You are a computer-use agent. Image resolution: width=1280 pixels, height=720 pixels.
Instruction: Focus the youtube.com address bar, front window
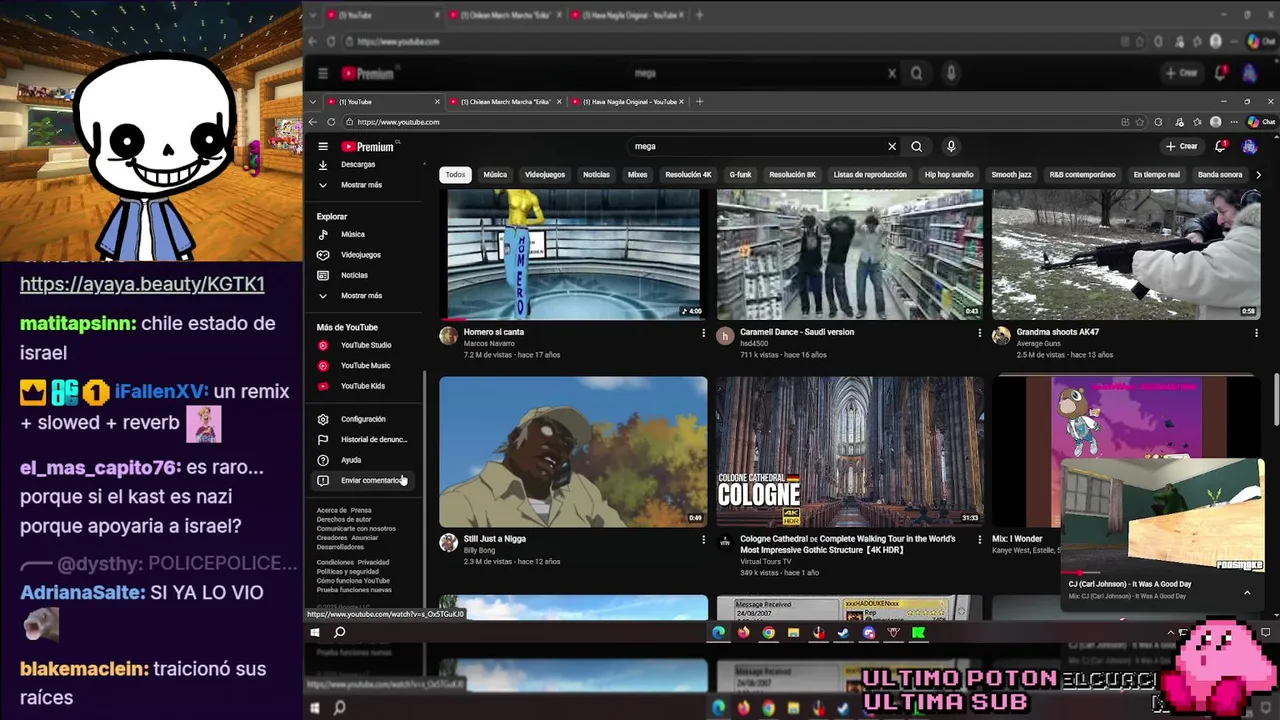pos(730,122)
